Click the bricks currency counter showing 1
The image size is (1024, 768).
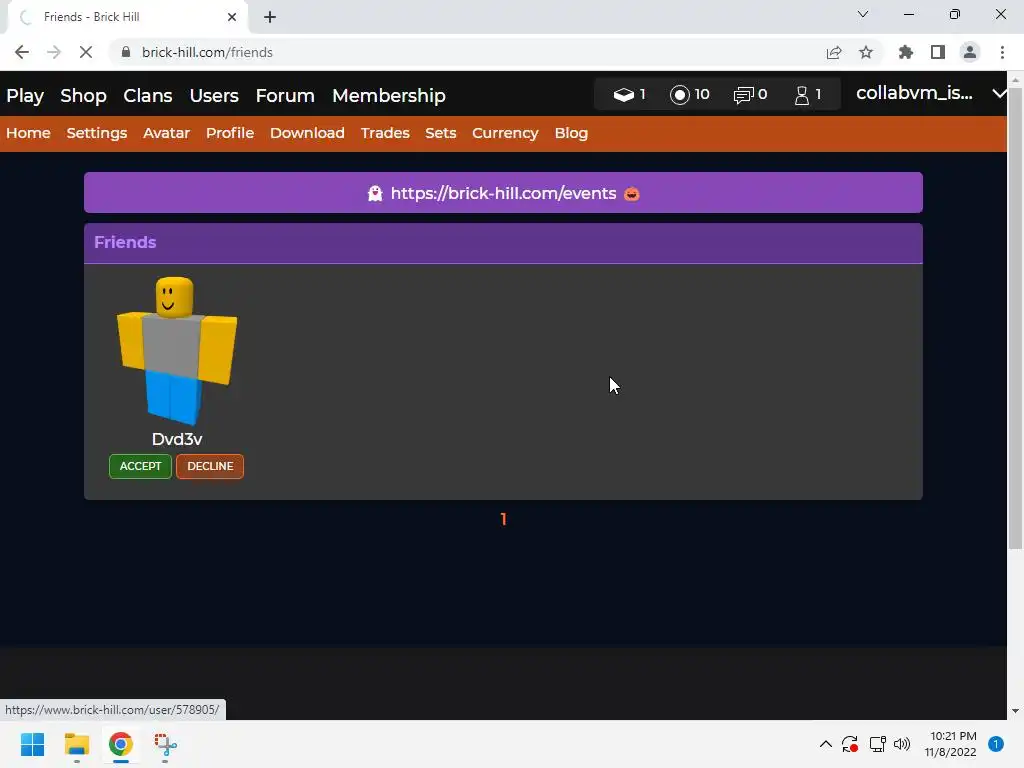click(629, 95)
